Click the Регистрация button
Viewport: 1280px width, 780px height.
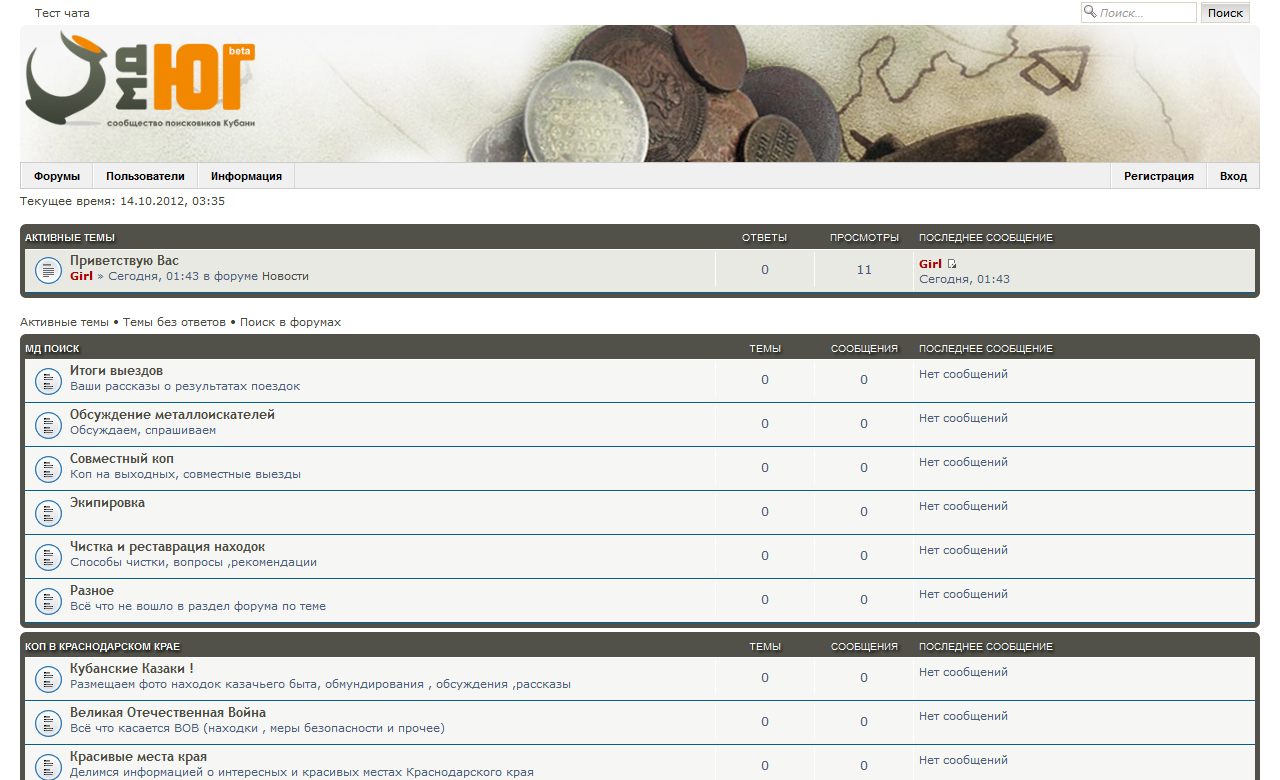pyautogui.click(x=1158, y=176)
